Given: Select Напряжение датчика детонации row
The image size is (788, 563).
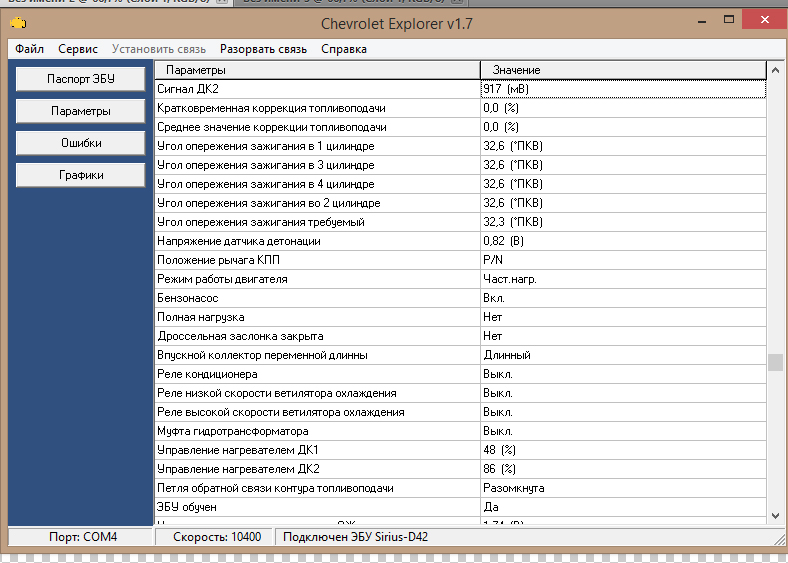Looking at the screenshot, I should coord(460,241).
